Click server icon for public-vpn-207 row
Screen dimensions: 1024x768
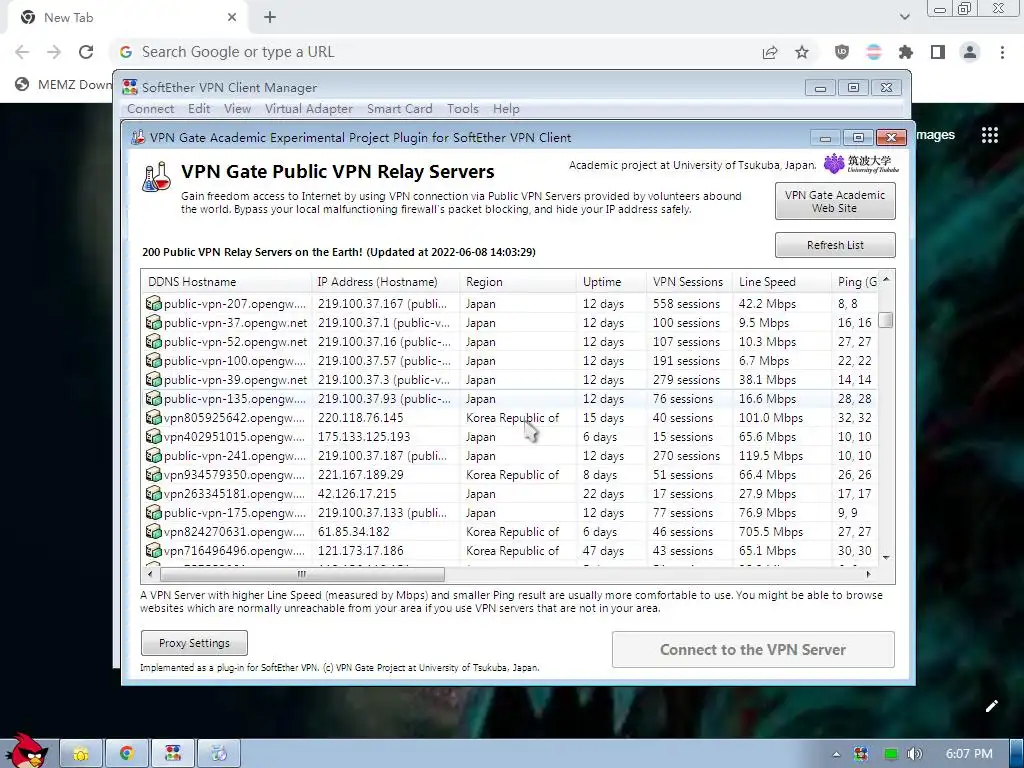pyautogui.click(x=153, y=304)
